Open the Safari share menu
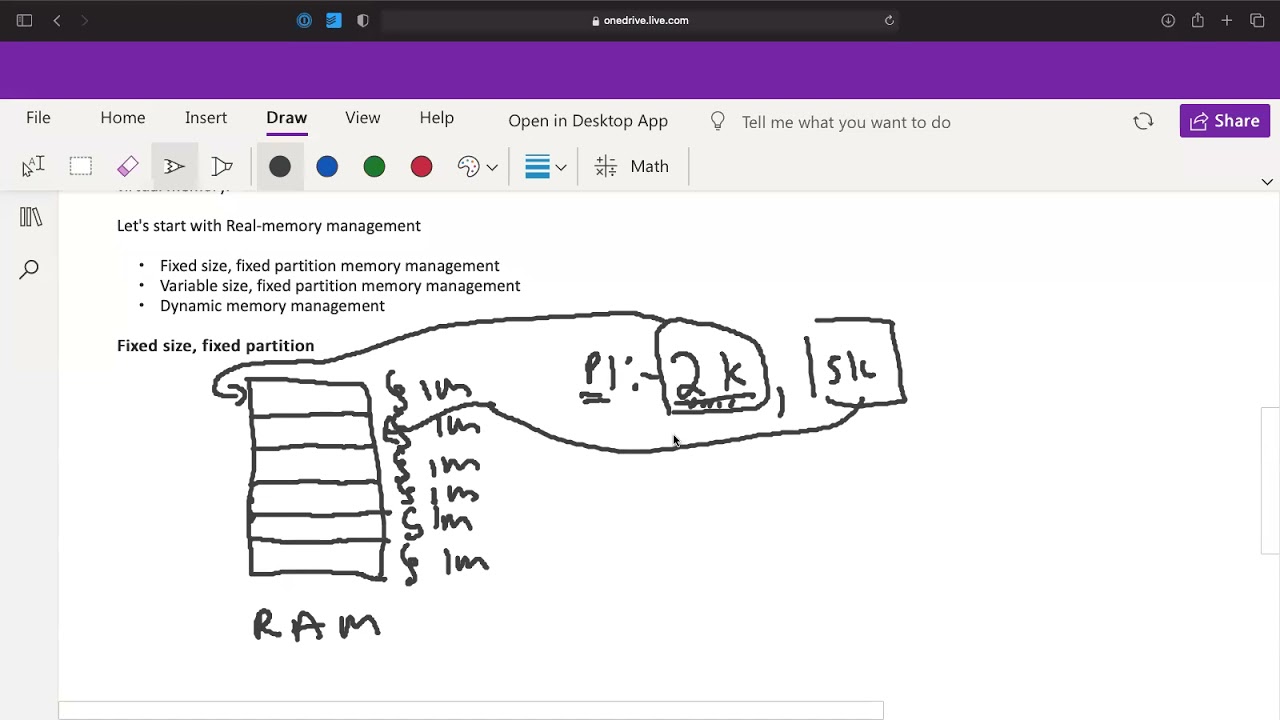This screenshot has width=1280, height=720. (x=1197, y=20)
